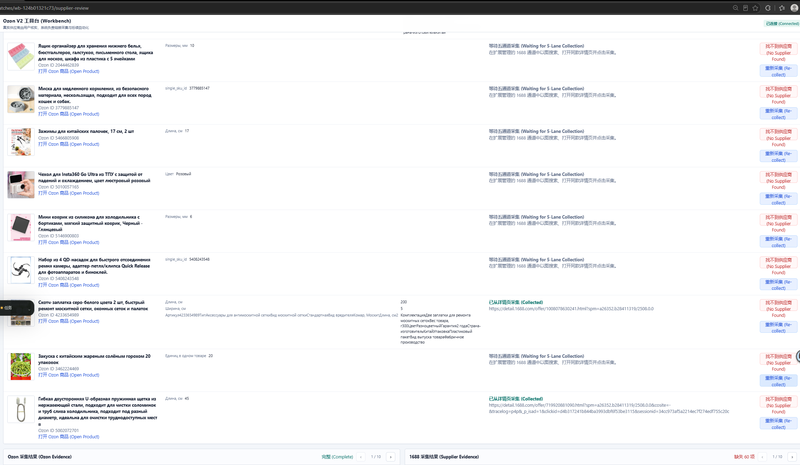800x465 pixels.
Task: Open Product link for Ozon ID 5466805908
Action: [x=68, y=144]
